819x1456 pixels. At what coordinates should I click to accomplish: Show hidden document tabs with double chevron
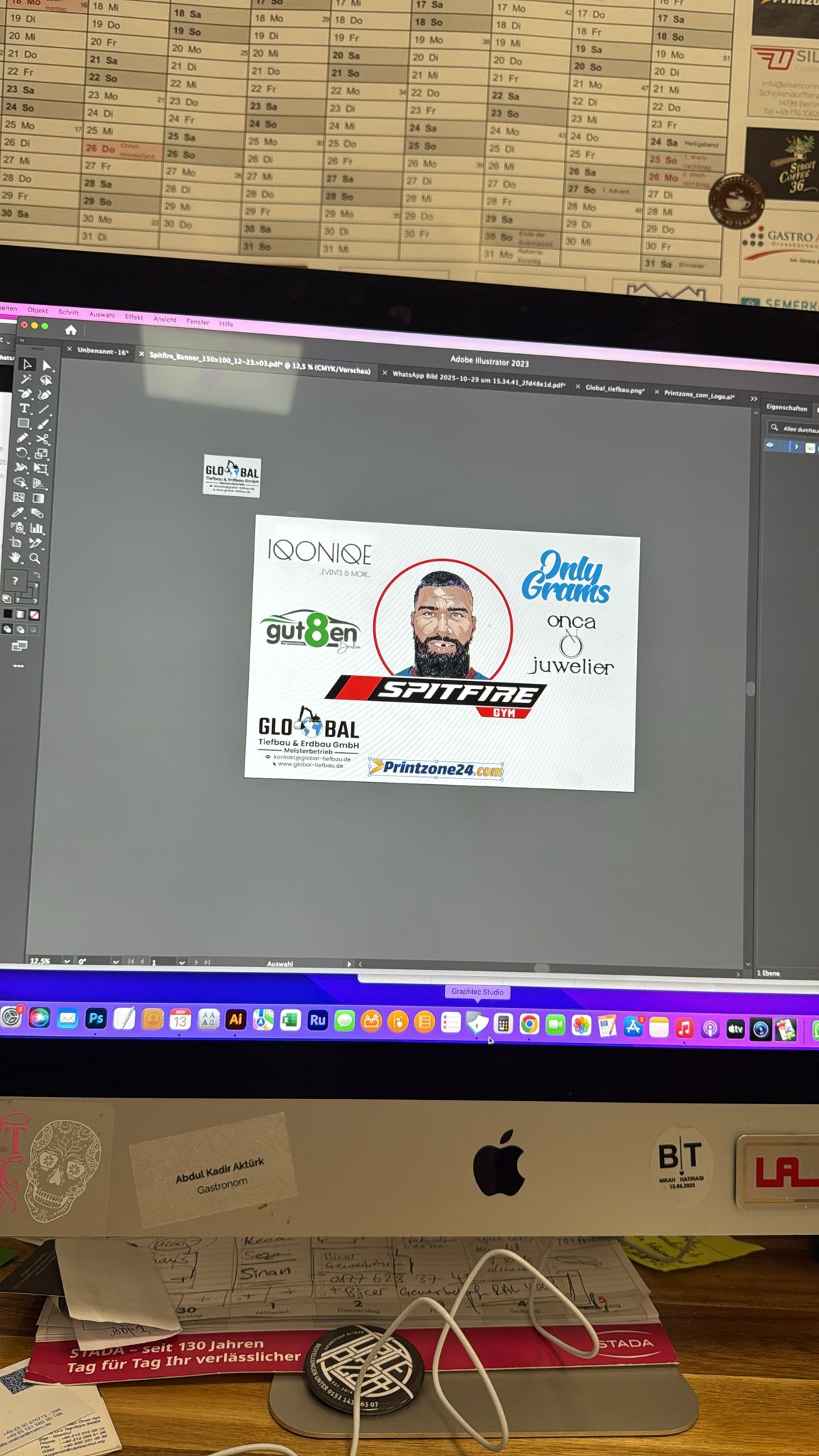(x=754, y=399)
